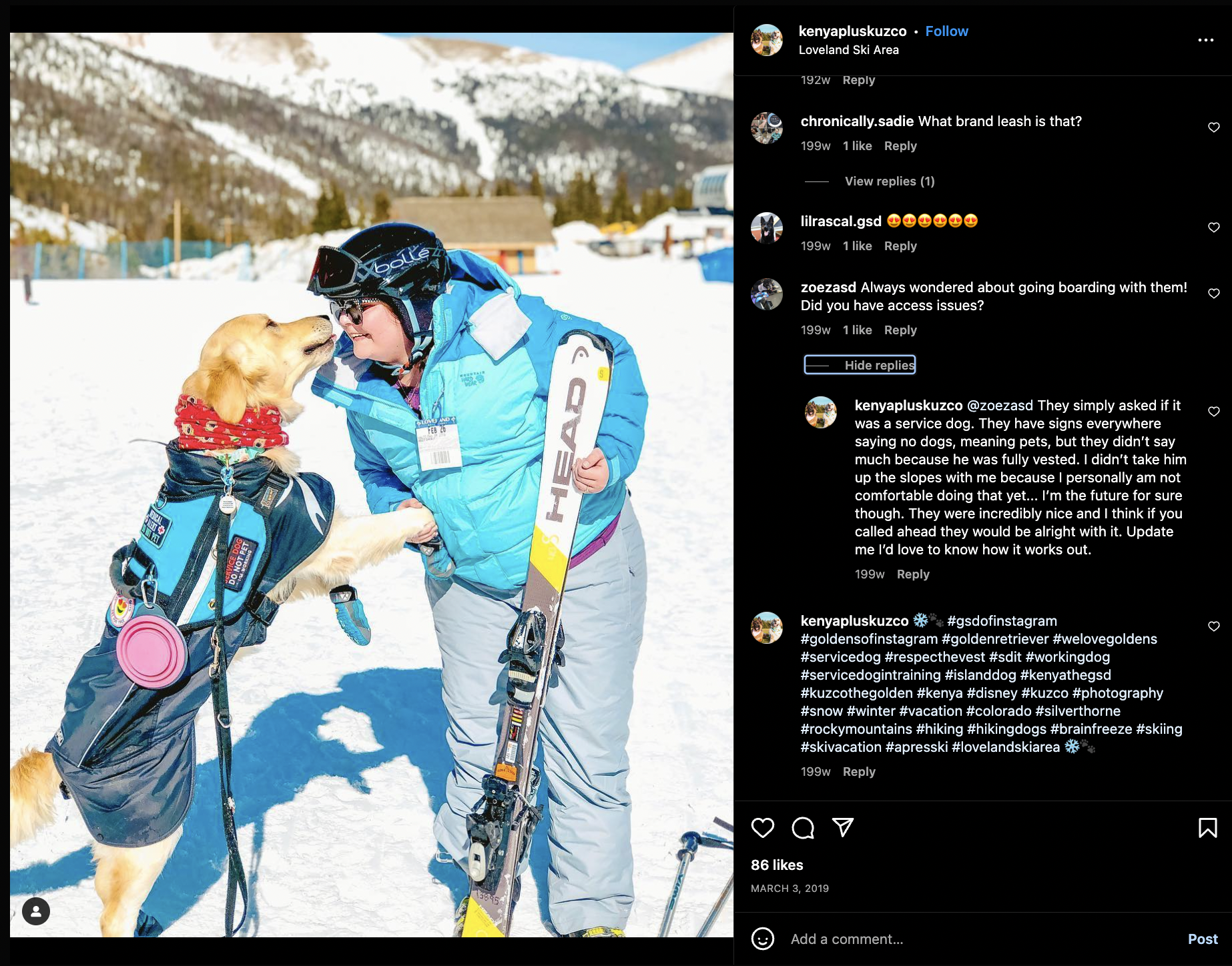The width and height of the screenshot is (1232, 966).
Task: Follow the kenyapluskuzco account
Action: [x=946, y=31]
